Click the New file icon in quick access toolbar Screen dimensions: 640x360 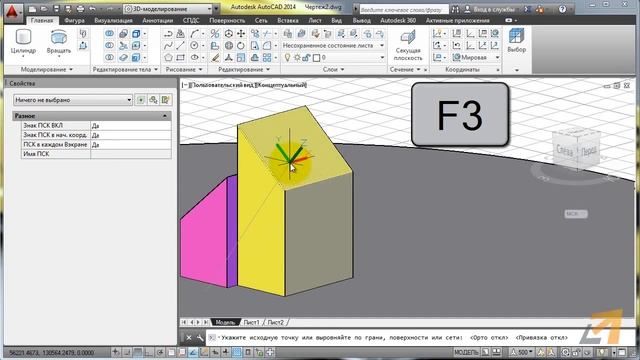[x=33, y=9]
